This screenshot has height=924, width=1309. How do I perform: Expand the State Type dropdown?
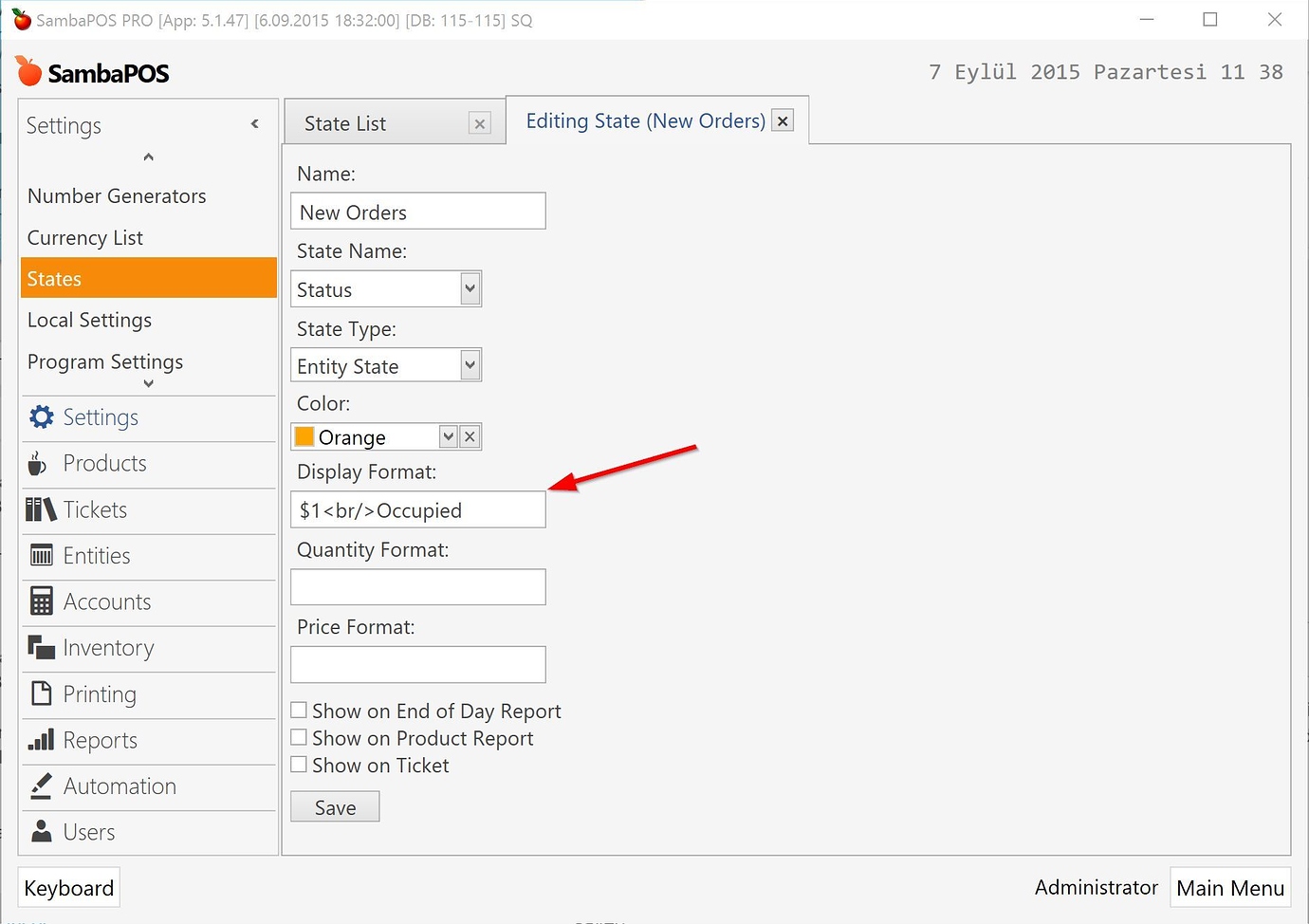pyautogui.click(x=470, y=365)
